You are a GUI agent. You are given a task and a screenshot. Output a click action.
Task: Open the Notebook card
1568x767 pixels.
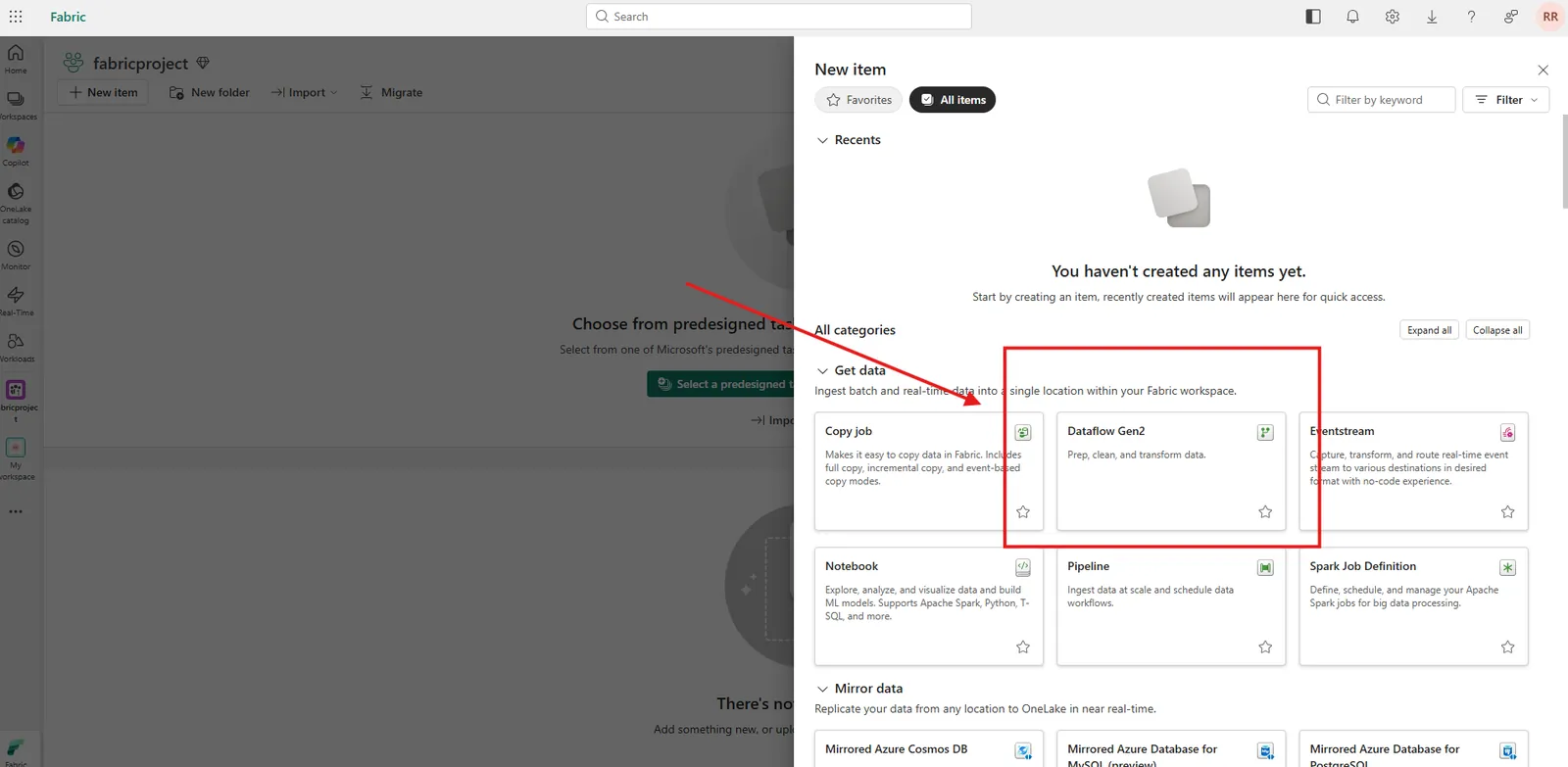pos(928,606)
